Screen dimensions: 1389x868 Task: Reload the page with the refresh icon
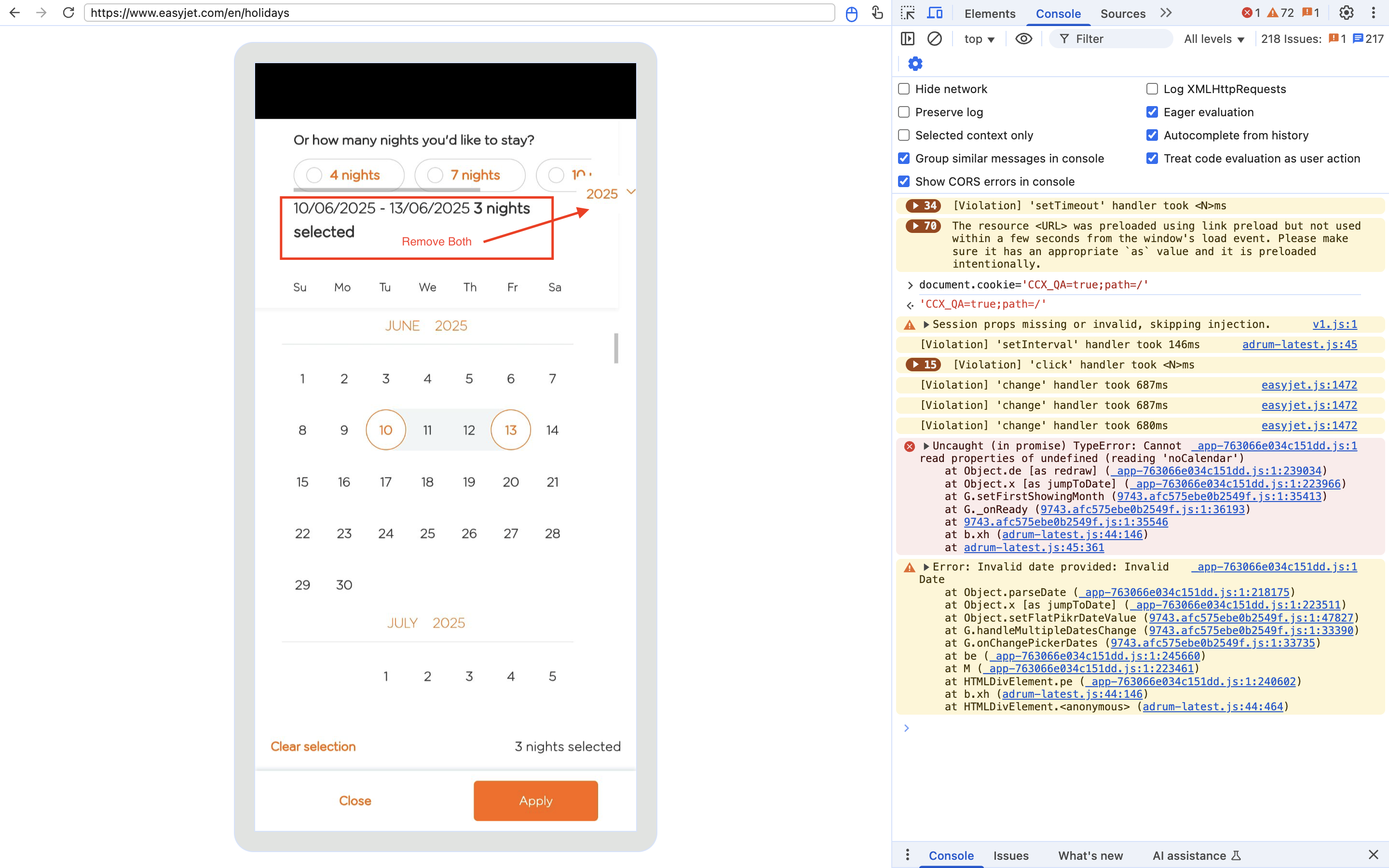(68, 13)
